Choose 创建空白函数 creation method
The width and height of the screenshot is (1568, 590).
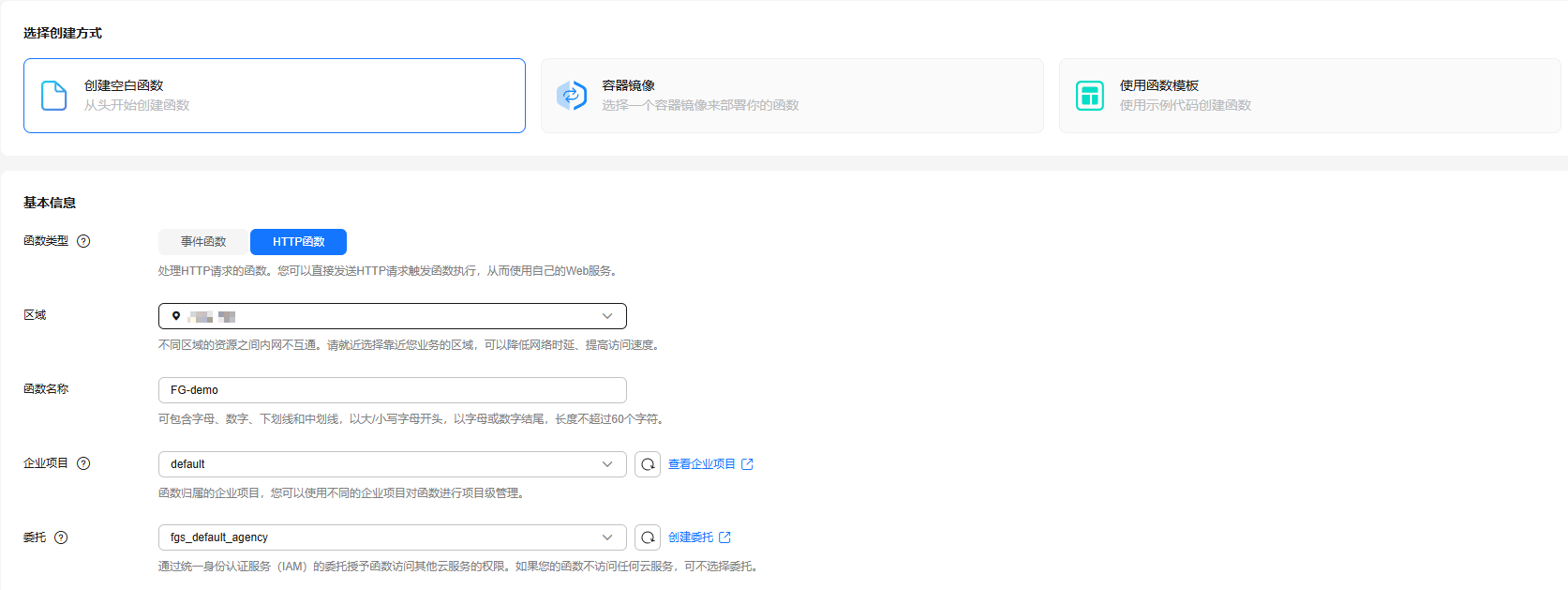point(274,96)
